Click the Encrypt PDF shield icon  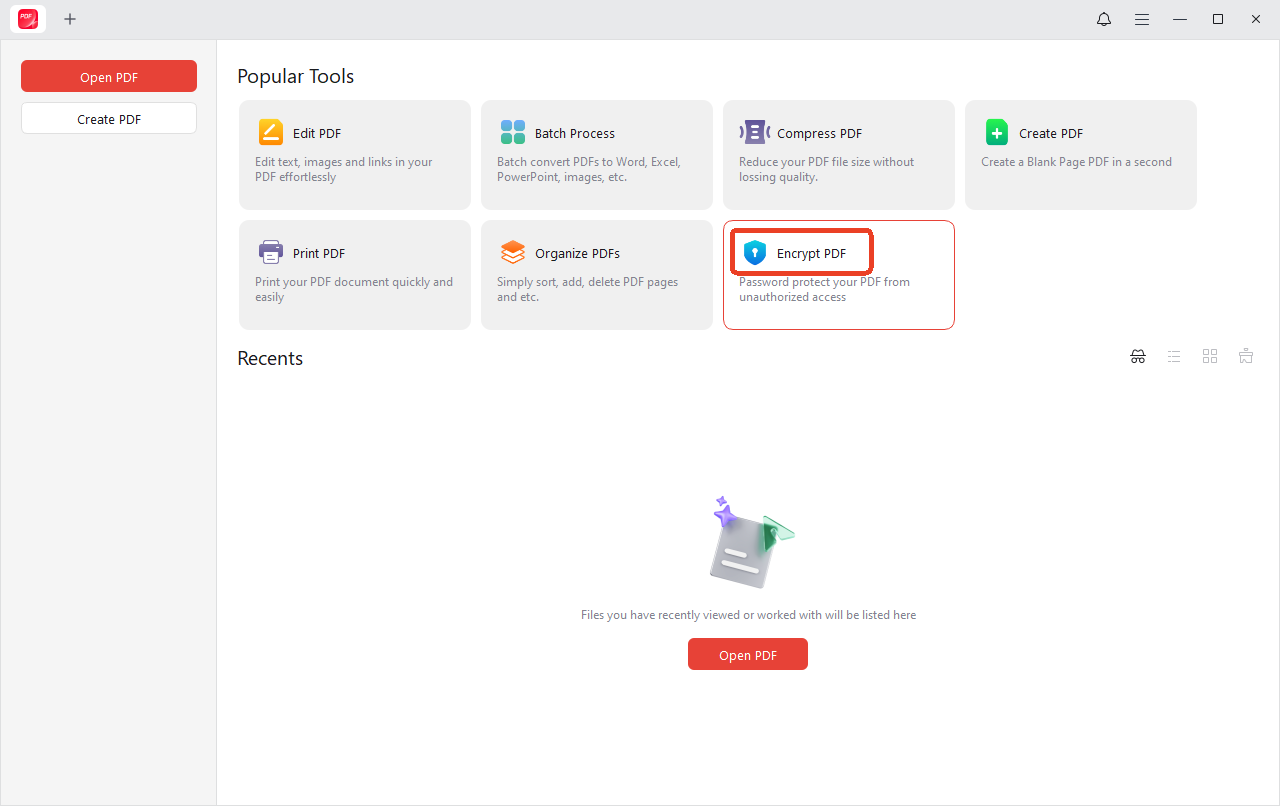point(755,253)
